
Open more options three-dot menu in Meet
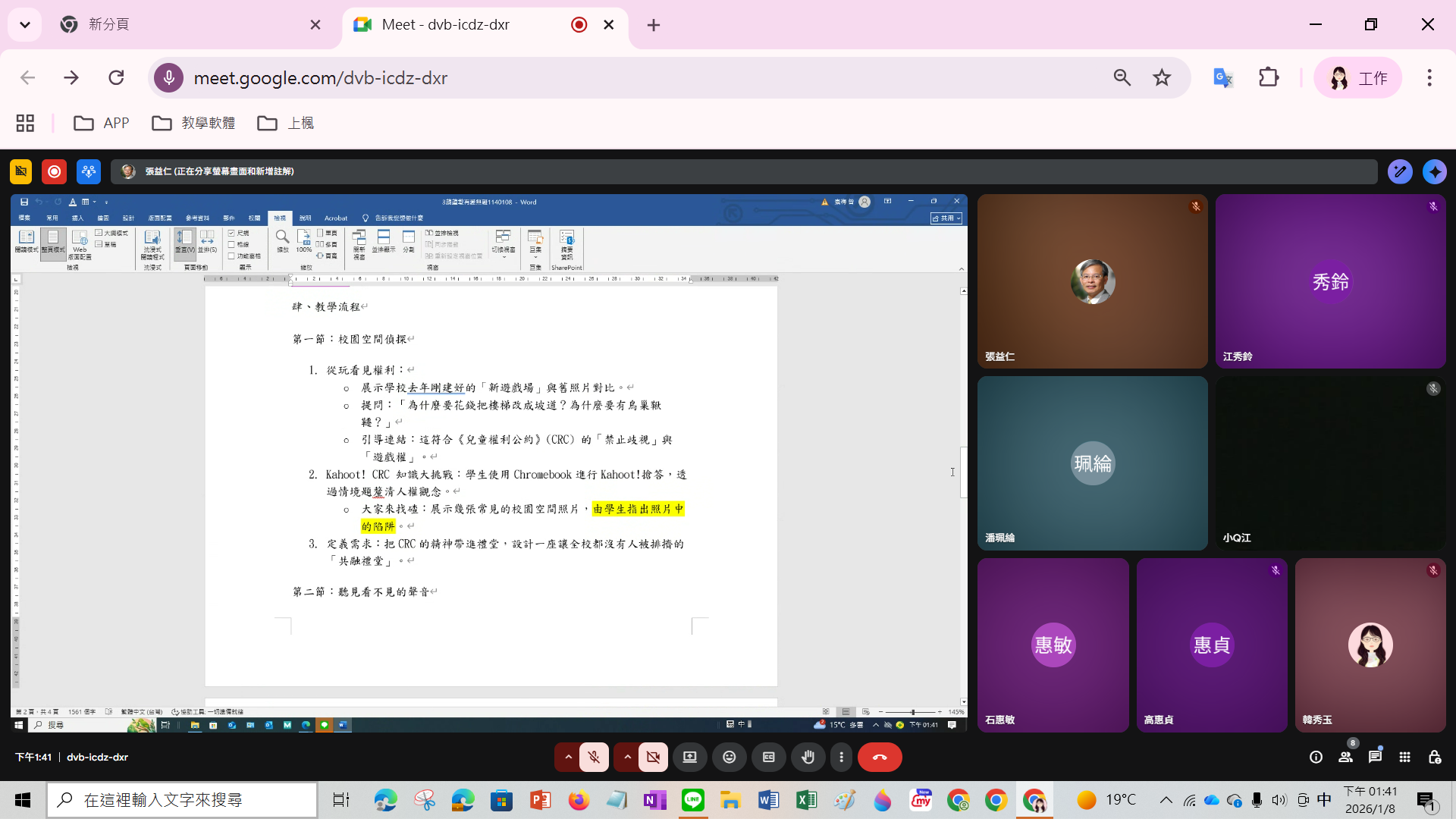coord(841,758)
